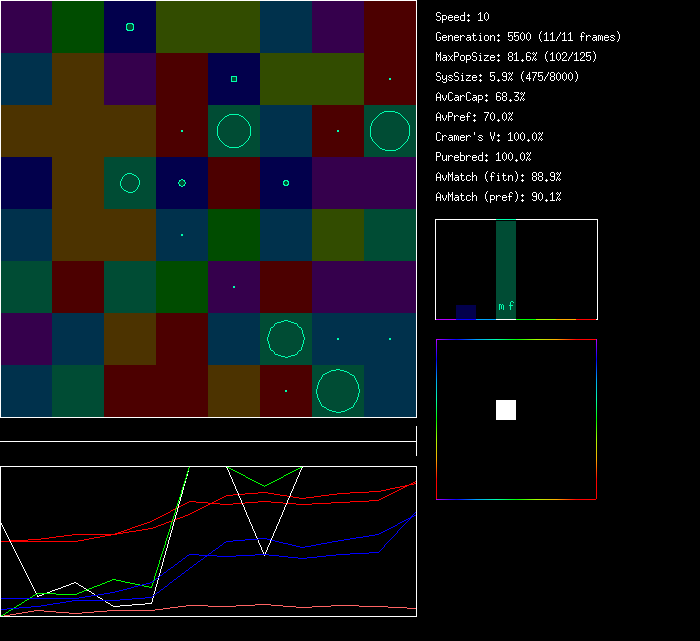The width and height of the screenshot is (700, 641).
Task: Click the Speed: 10 readout
Action: [x=462, y=17]
